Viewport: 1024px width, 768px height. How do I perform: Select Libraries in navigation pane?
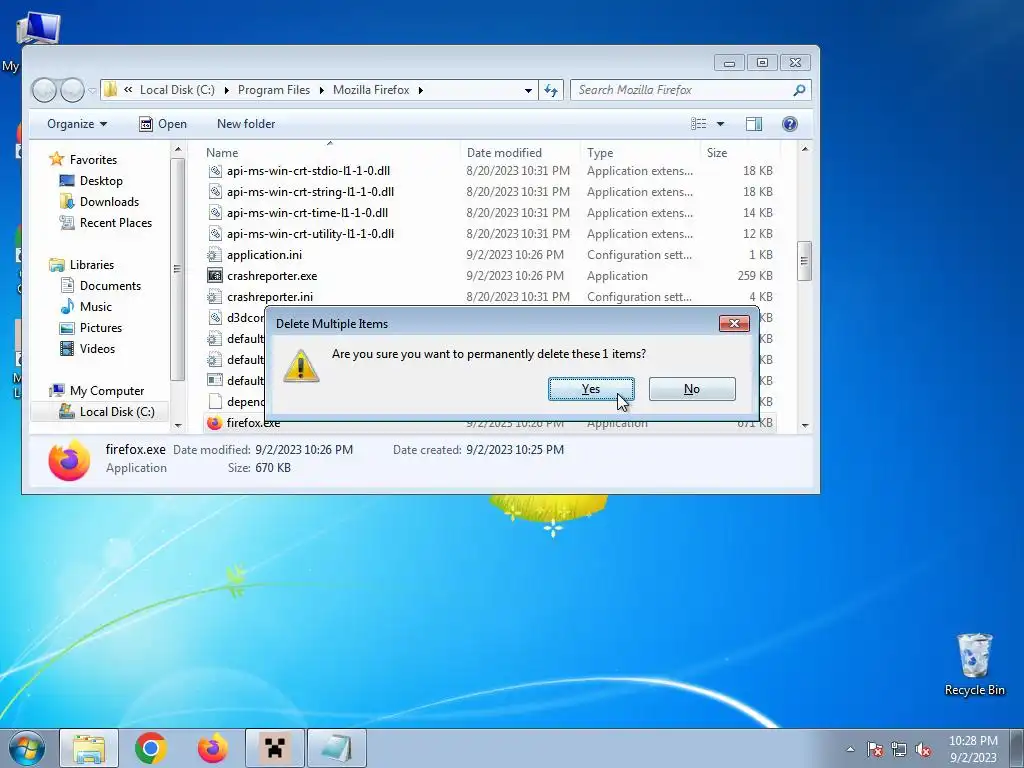pyautogui.click(x=91, y=264)
